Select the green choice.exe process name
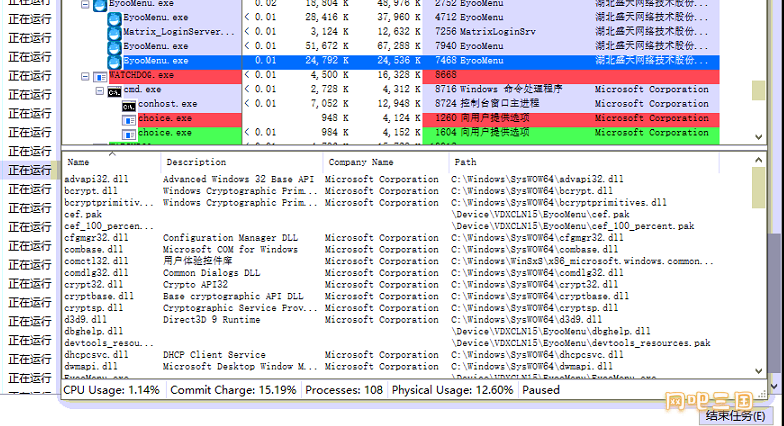This screenshot has height=426, width=784. 165,133
